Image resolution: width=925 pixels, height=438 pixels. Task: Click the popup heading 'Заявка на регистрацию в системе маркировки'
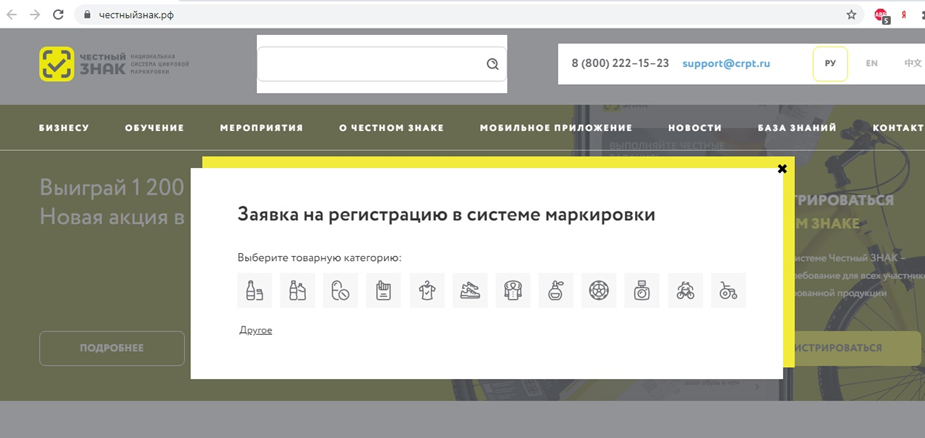[x=446, y=214]
